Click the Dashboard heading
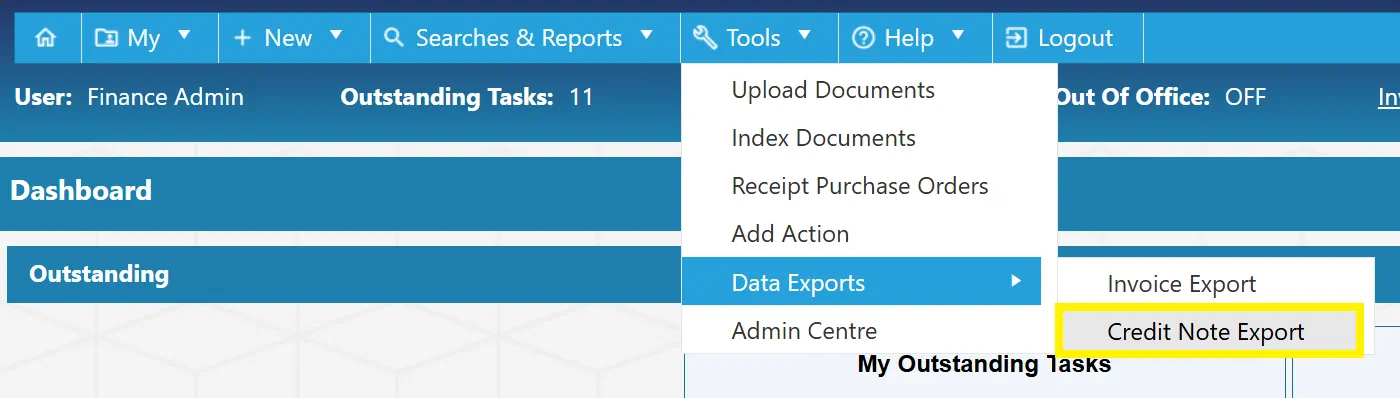This screenshot has height=398, width=1400. 81,190
